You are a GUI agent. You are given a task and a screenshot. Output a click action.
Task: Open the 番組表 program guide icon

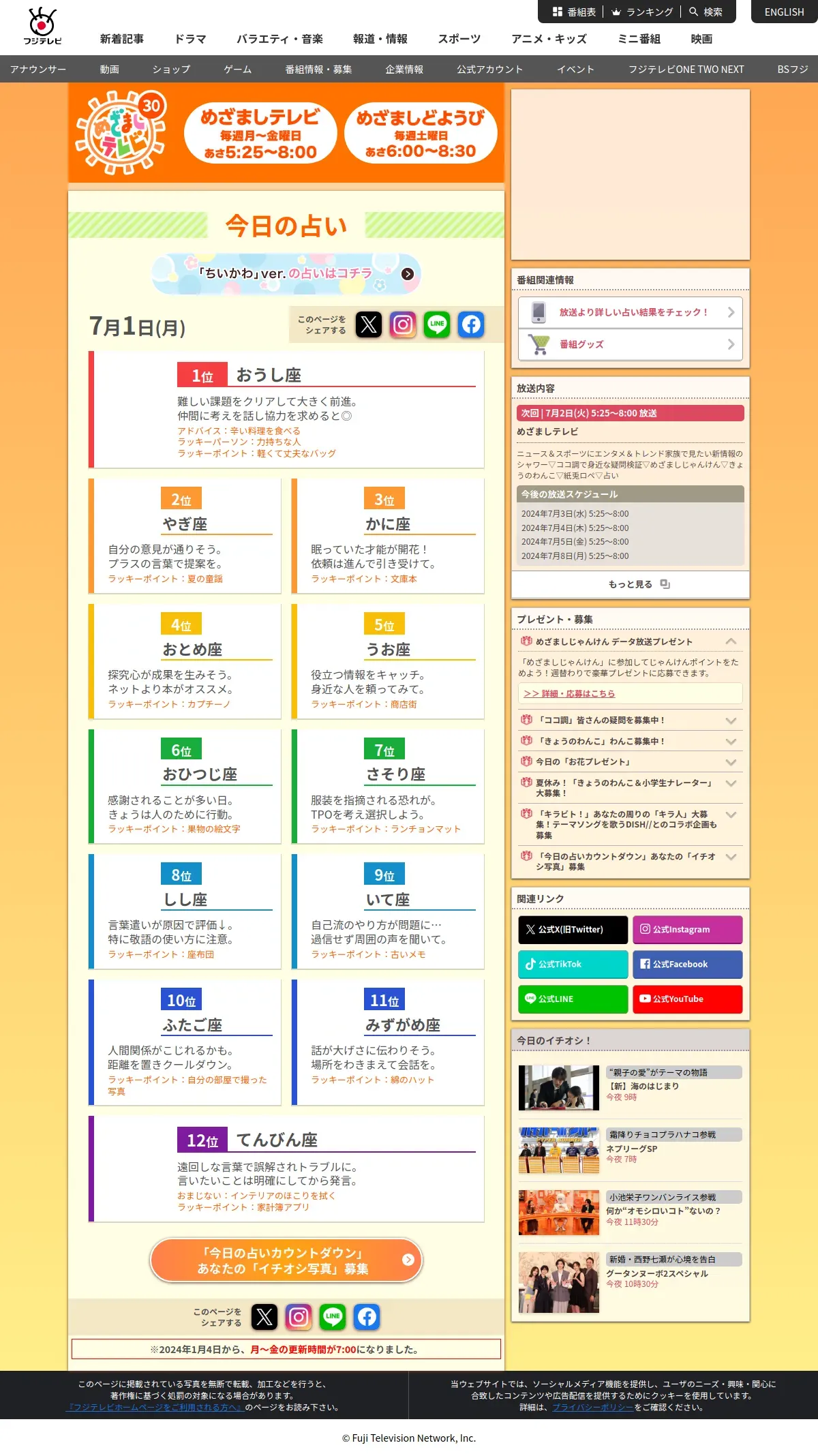pos(558,12)
